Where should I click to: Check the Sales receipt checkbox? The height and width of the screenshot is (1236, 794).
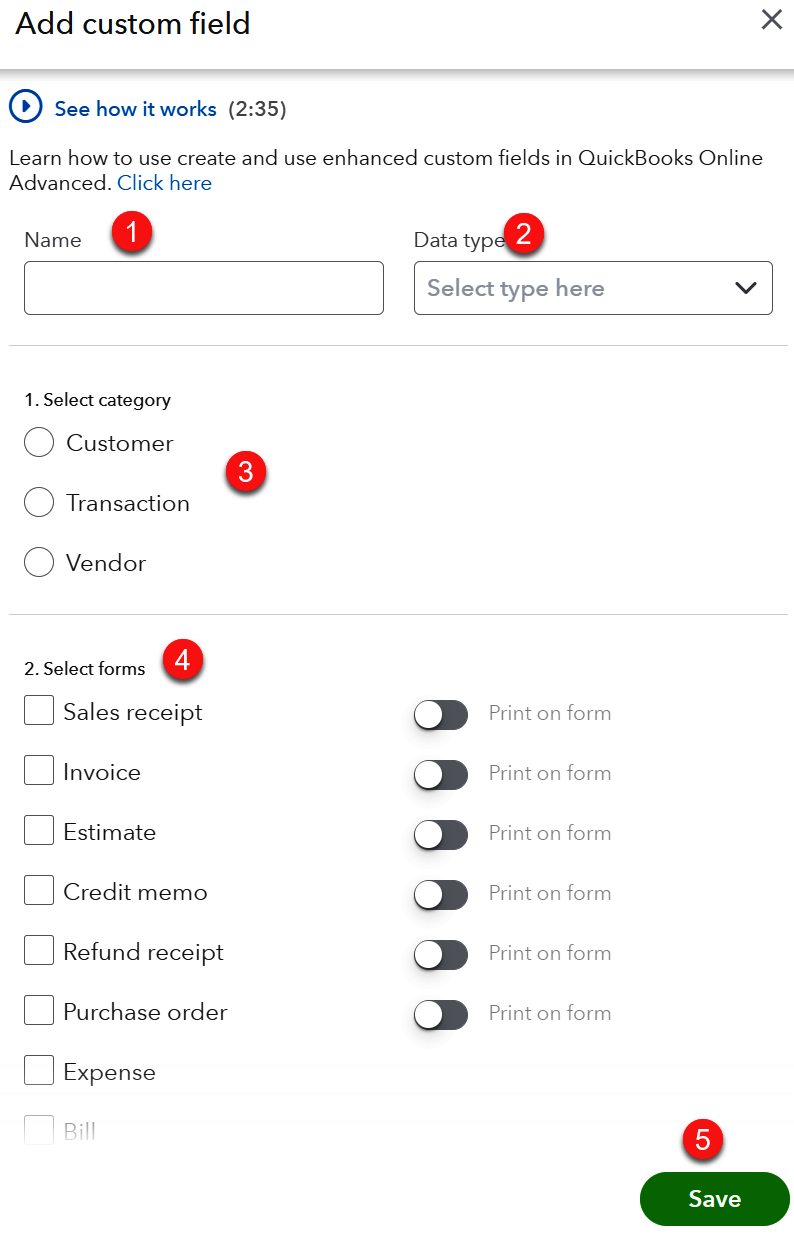pos(39,711)
